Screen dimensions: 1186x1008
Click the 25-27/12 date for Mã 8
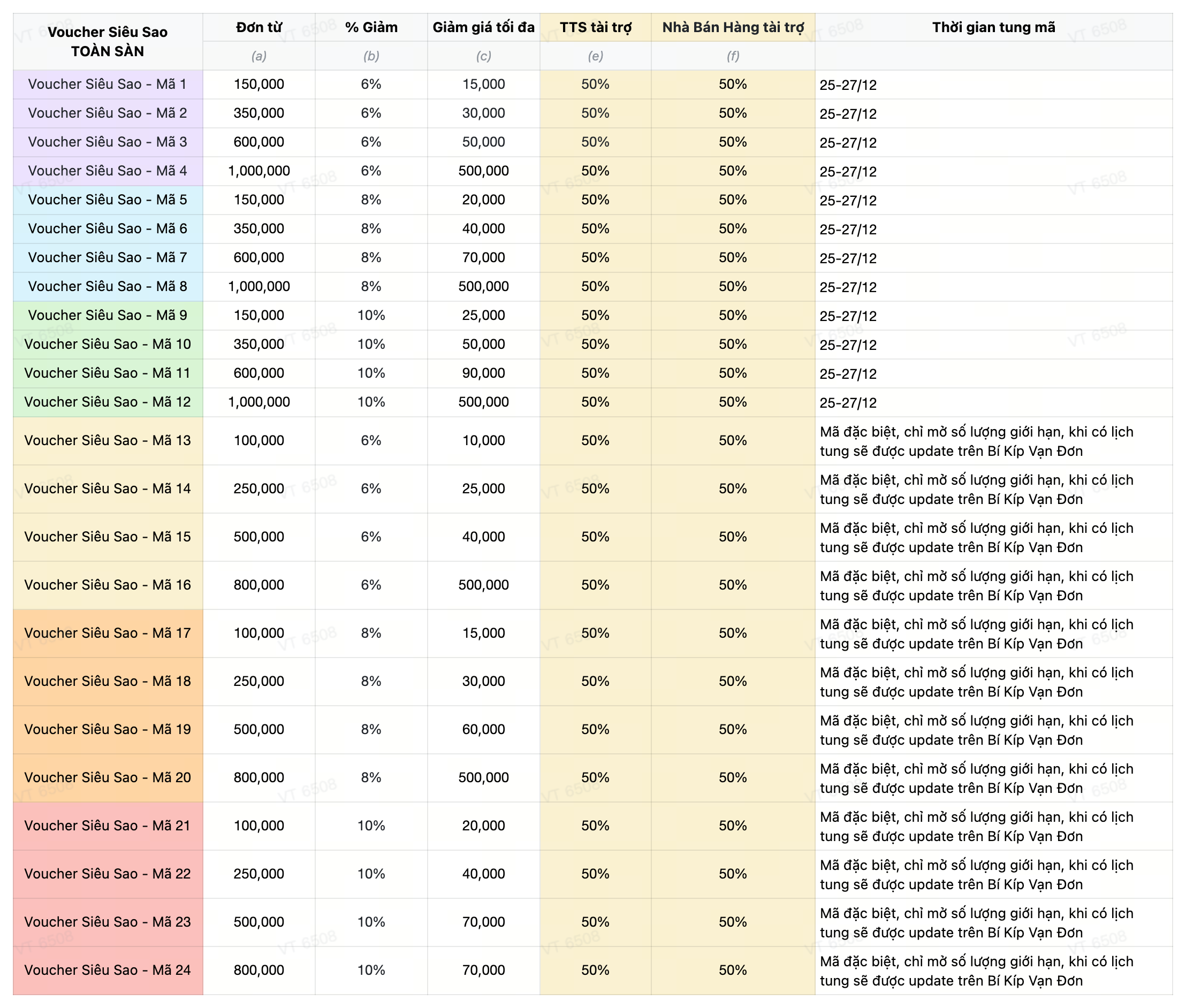(848, 287)
